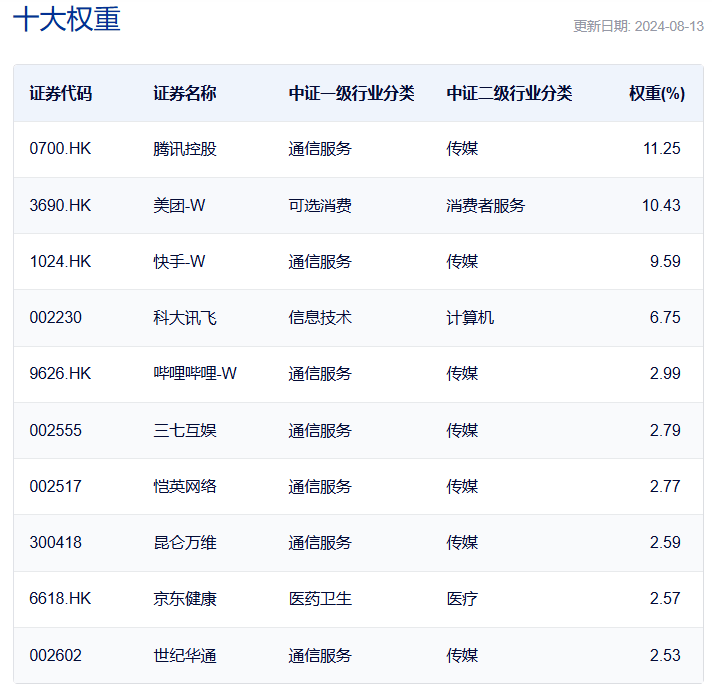Click weight value 9.59
The height and width of the screenshot is (695, 712).
click(665, 261)
